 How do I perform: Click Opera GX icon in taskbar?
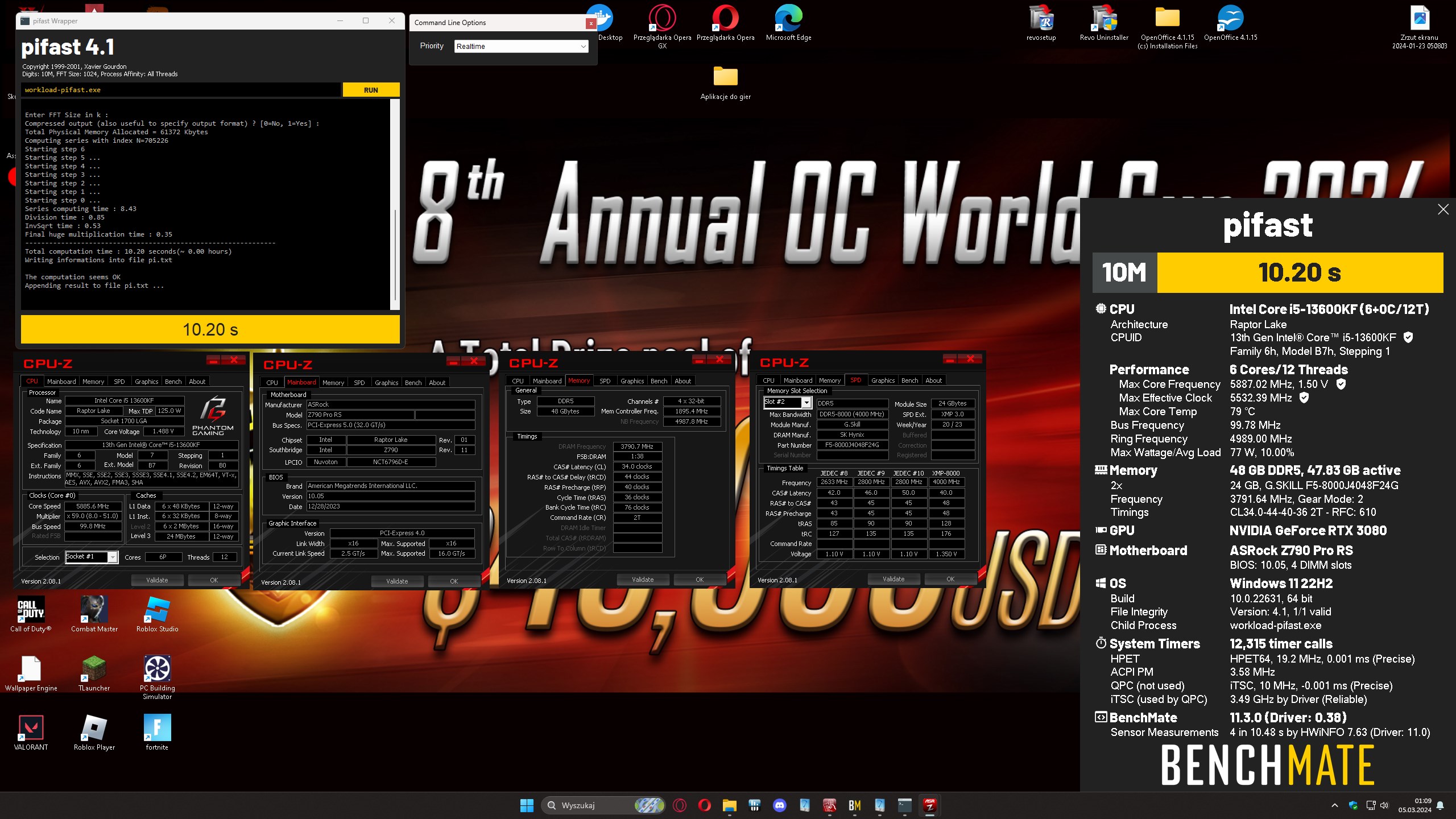(679, 805)
